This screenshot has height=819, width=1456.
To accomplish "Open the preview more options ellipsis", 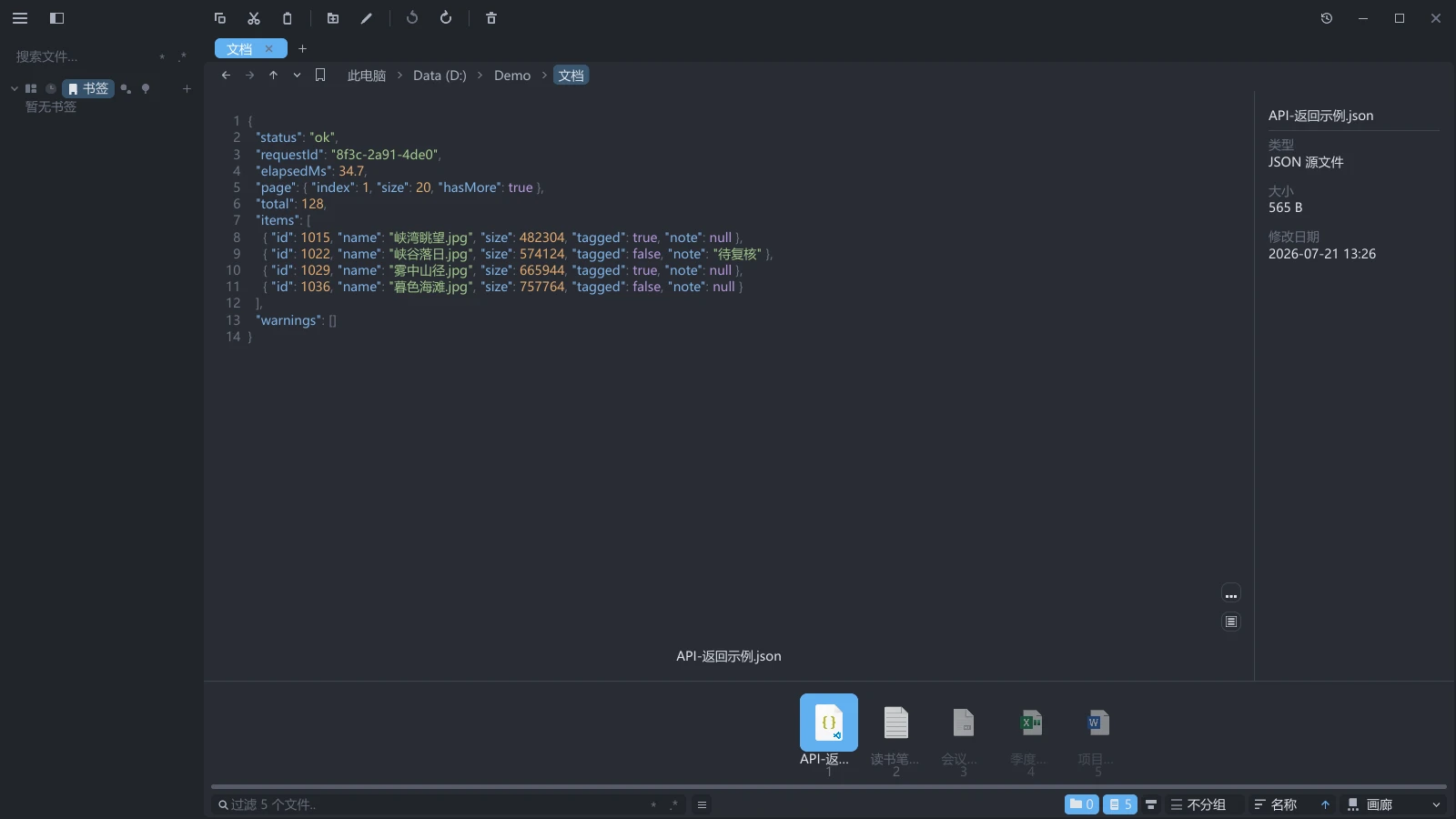I will point(1231,595).
